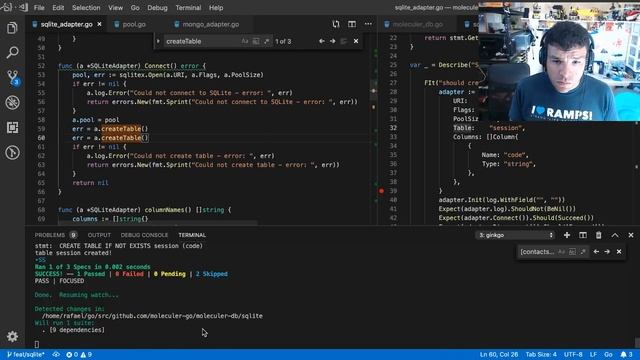
Task: Click Tab Size: 4 in status bar
Action: pos(541,355)
